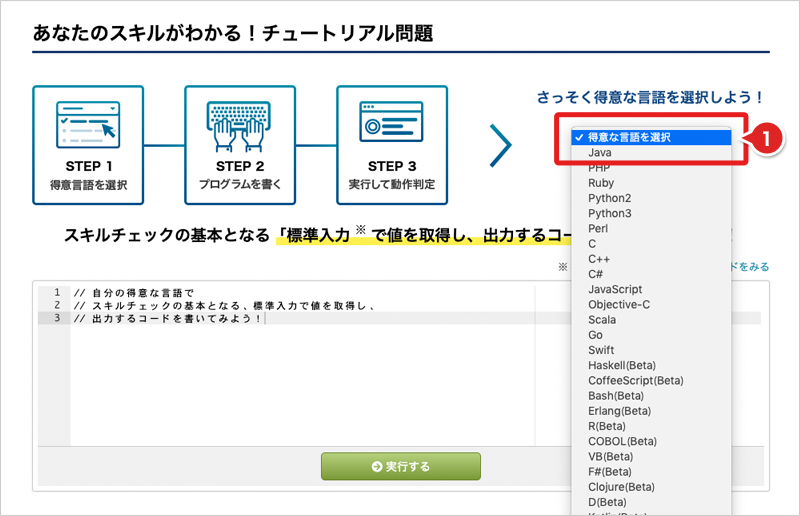Click the large right chevron arrow
Image resolution: width=800 pixels, height=516 pixels.
(x=501, y=145)
